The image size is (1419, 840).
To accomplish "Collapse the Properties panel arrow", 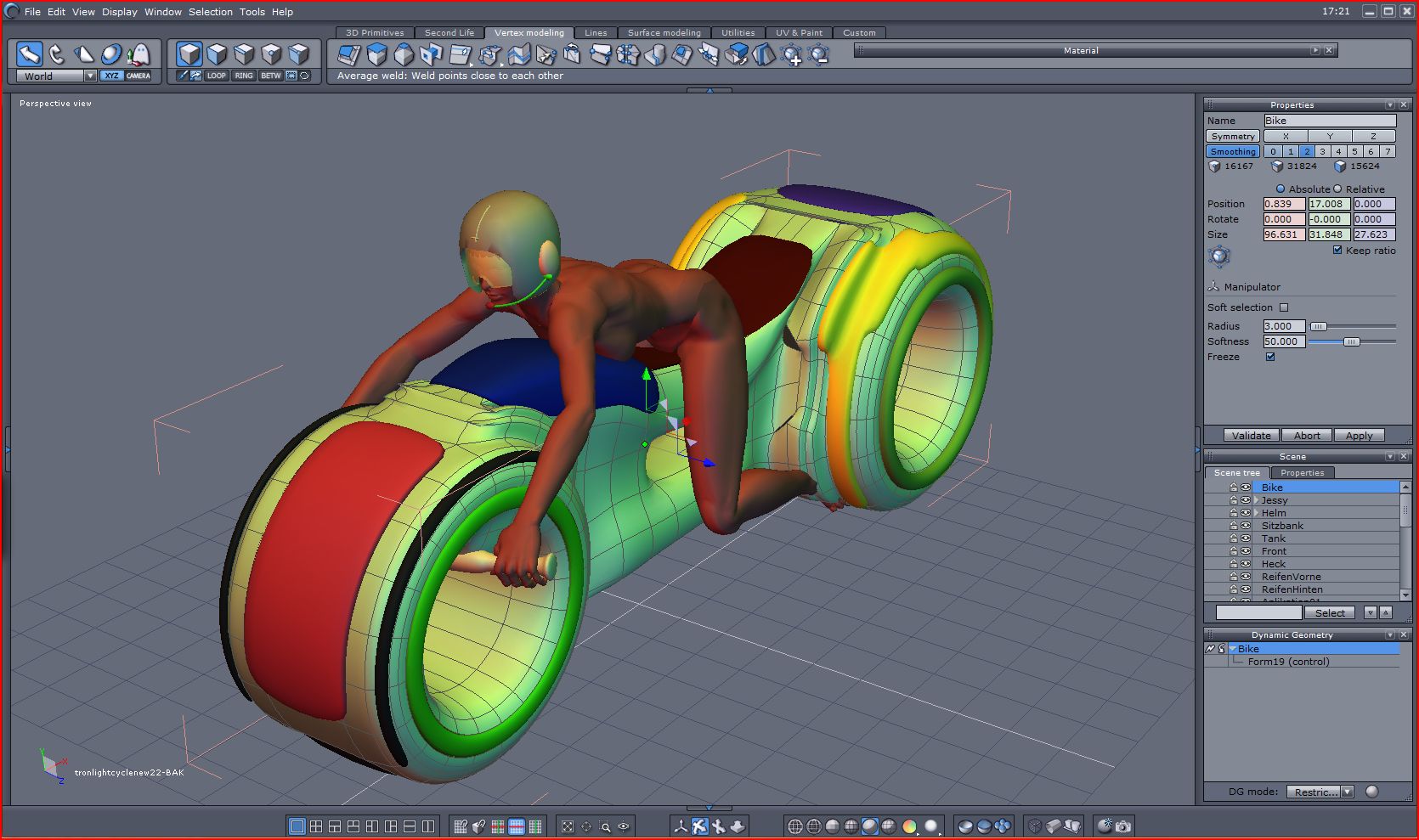I will tap(1390, 104).
